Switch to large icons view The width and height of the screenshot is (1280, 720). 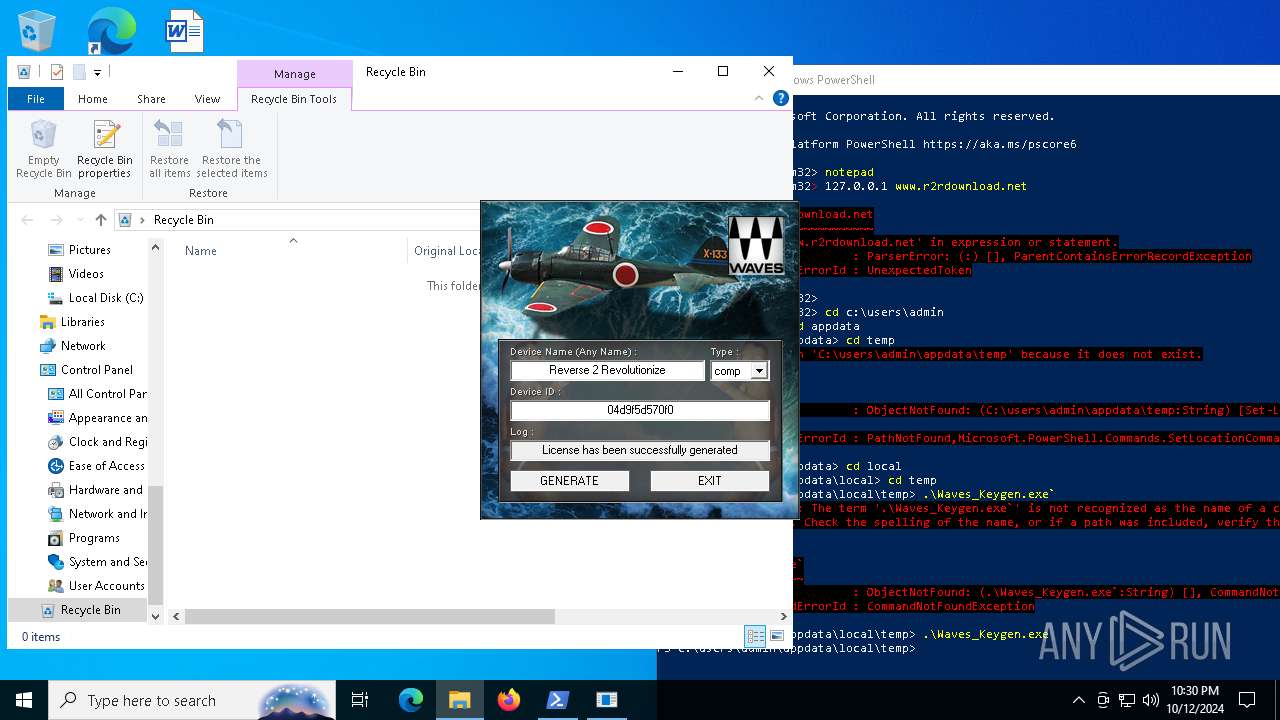(777, 636)
